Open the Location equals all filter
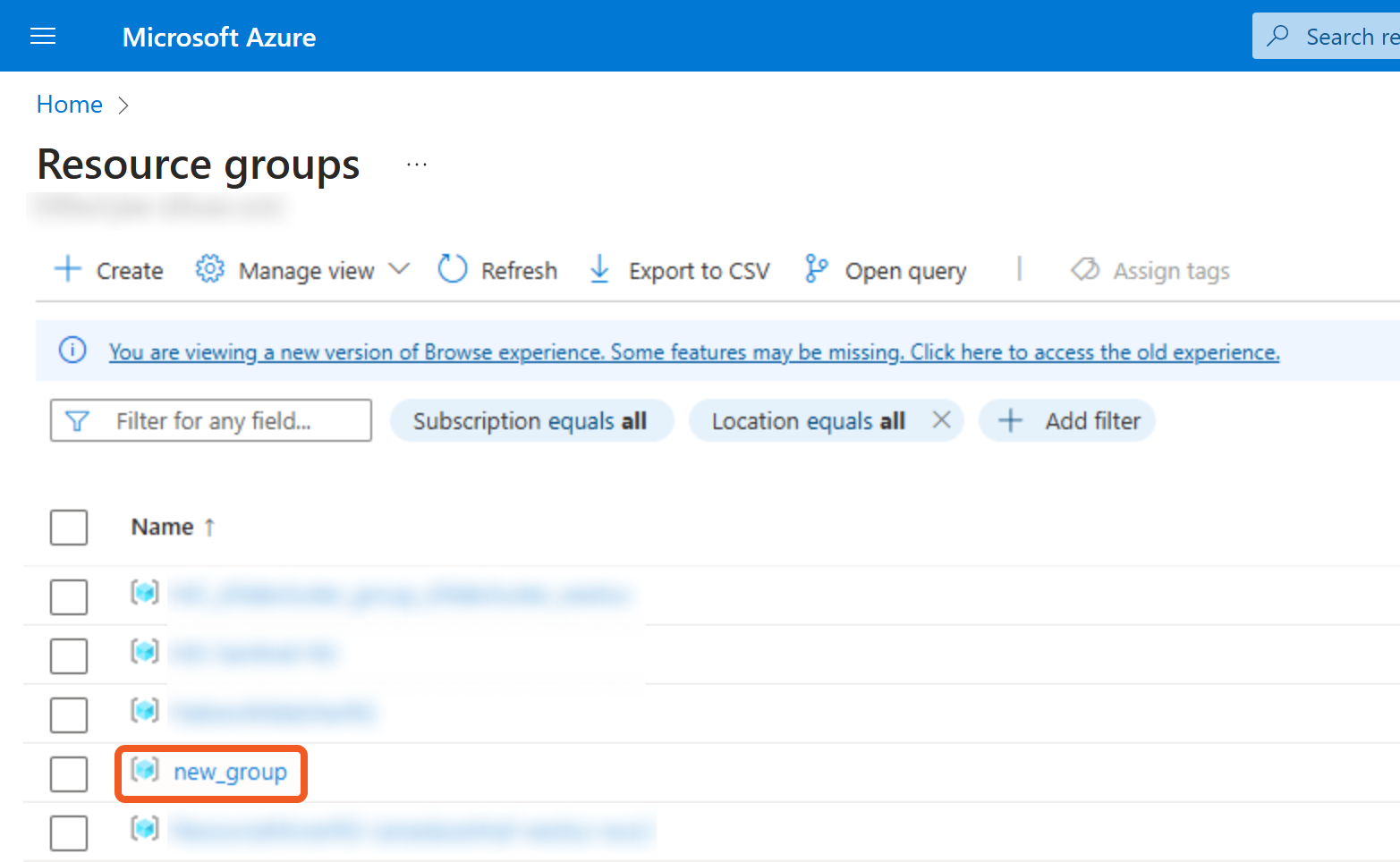This screenshot has height=862, width=1400. (808, 421)
